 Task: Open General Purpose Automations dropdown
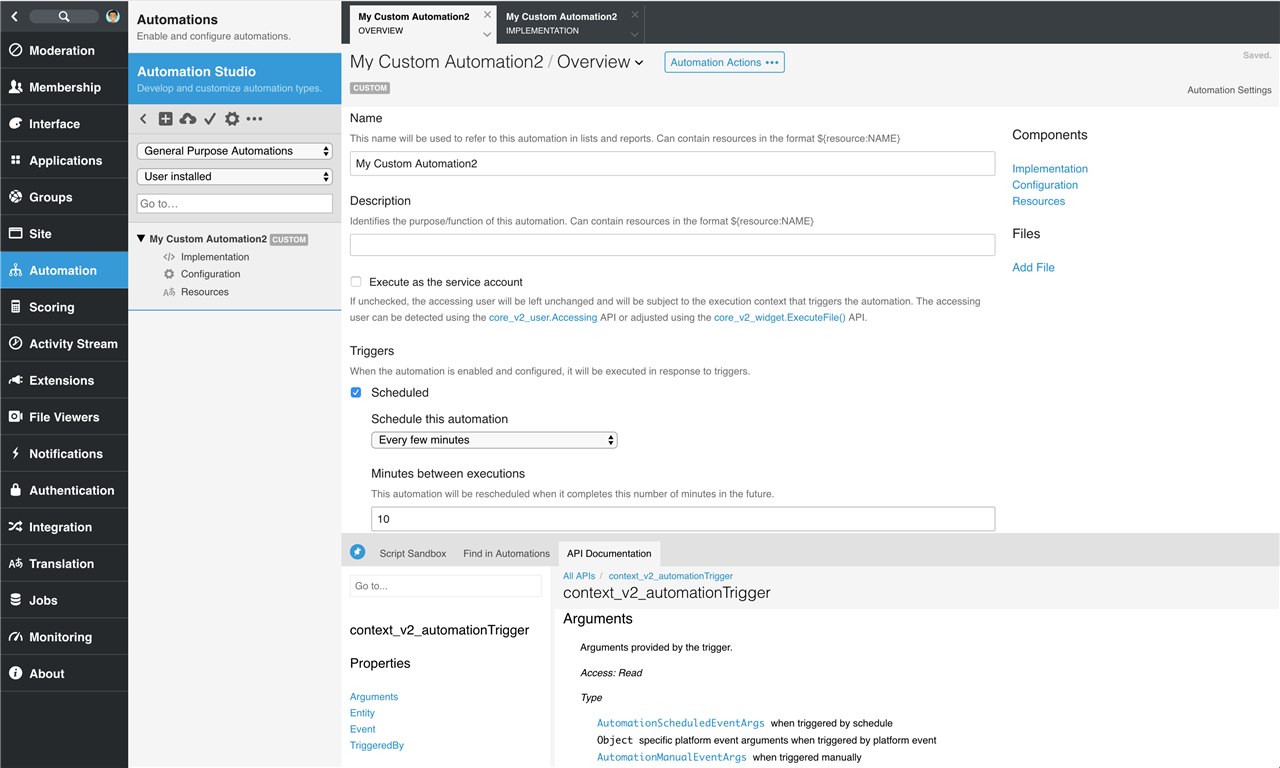[235, 151]
